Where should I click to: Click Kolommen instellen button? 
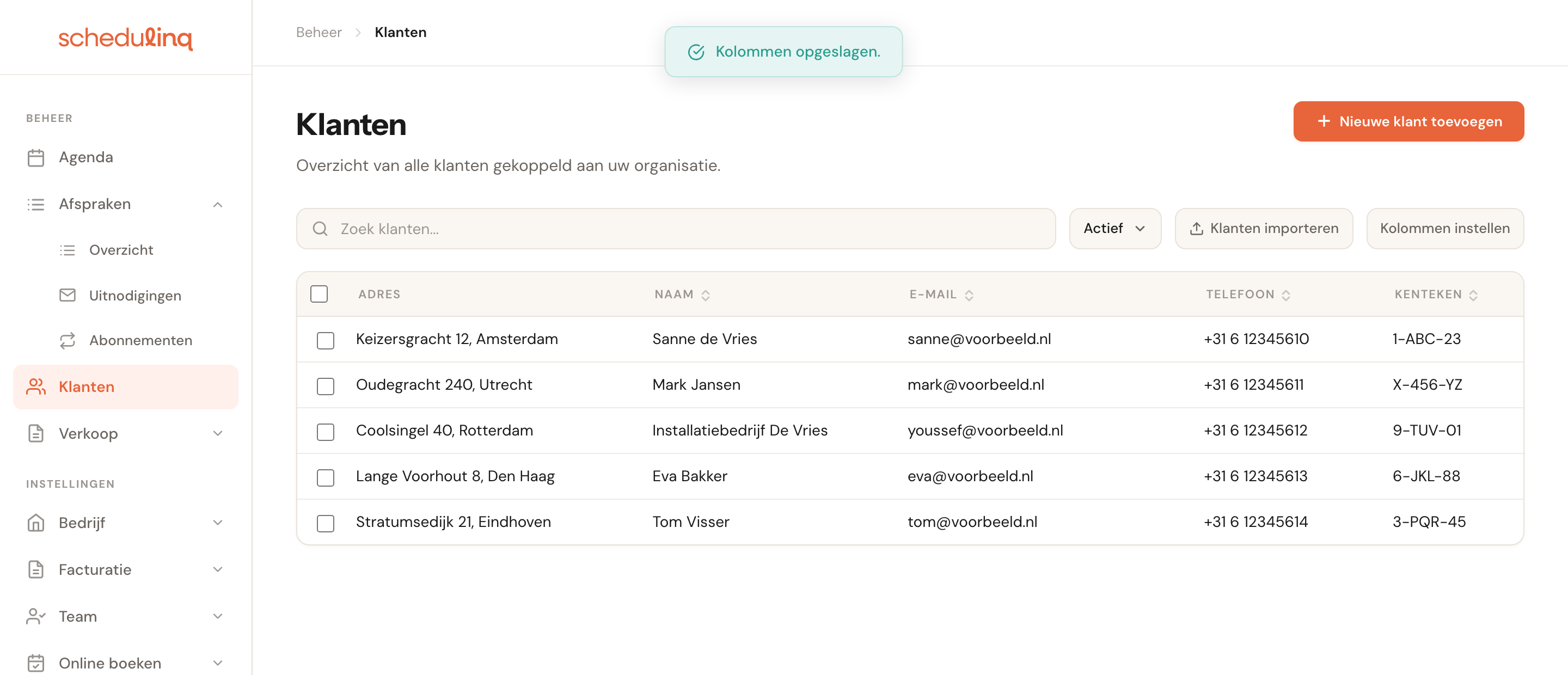tap(1444, 228)
